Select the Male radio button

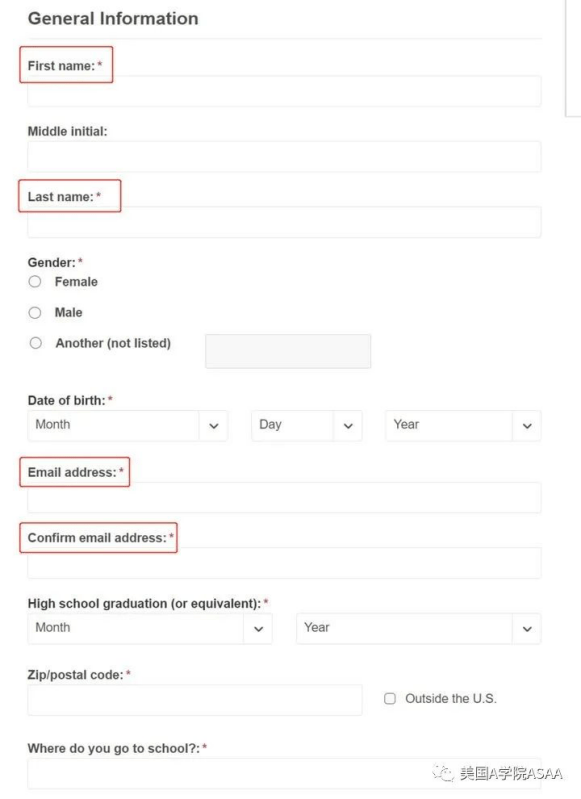point(35,312)
